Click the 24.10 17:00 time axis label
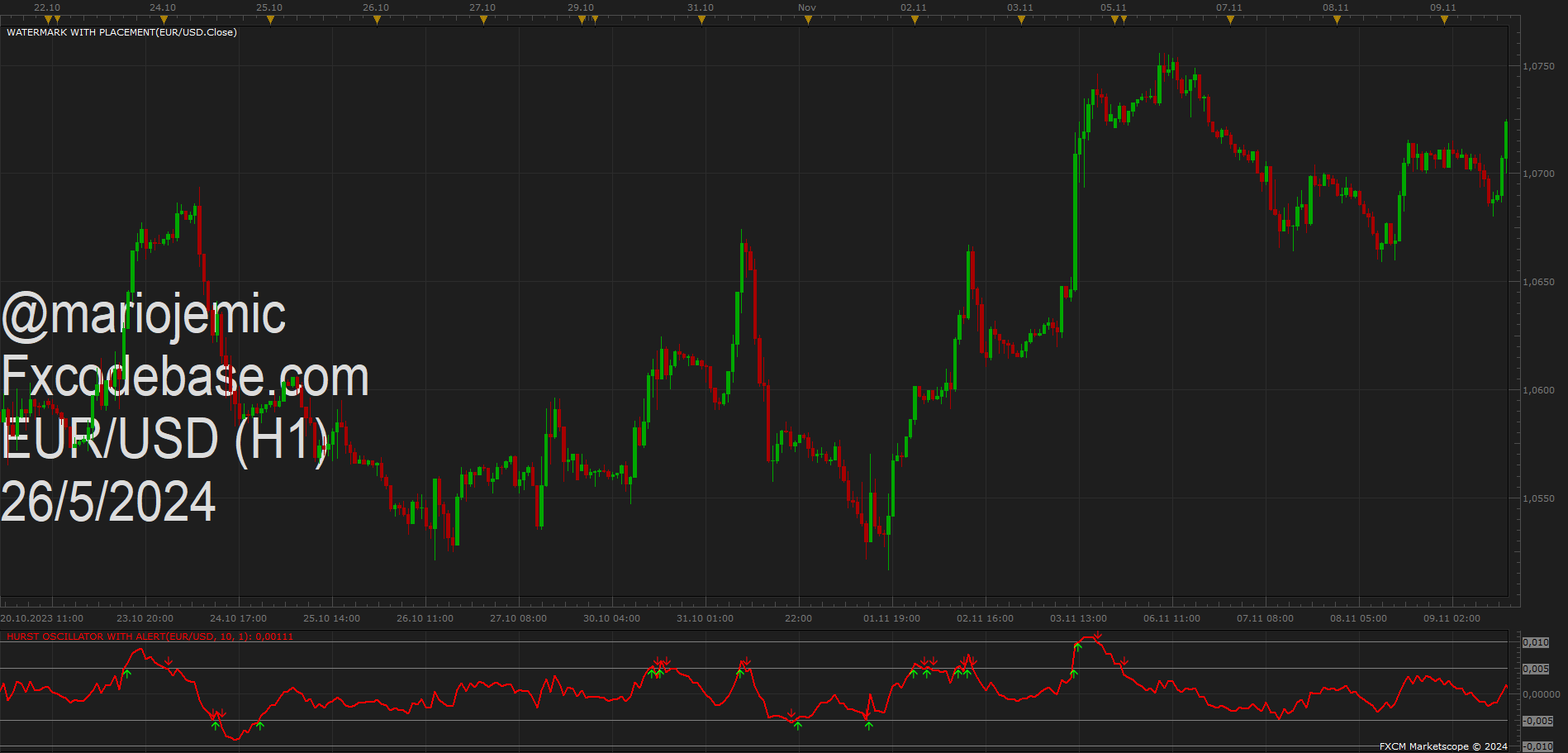 point(239,618)
